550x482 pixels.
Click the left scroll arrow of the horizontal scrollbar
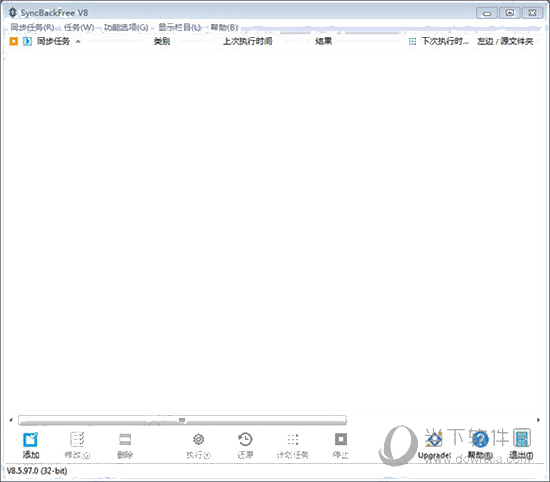pyautogui.click(x=11, y=420)
